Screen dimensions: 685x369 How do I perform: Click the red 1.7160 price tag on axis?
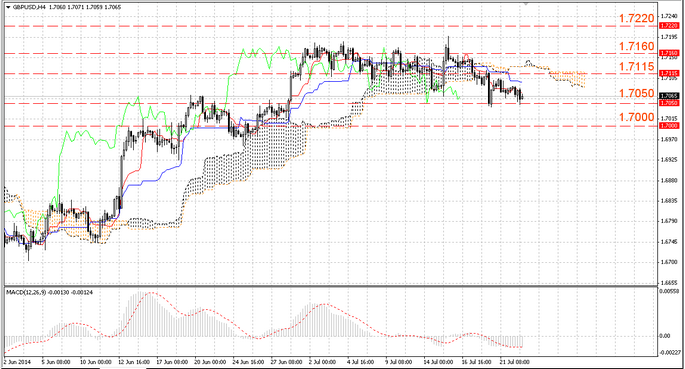(x=669, y=53)
